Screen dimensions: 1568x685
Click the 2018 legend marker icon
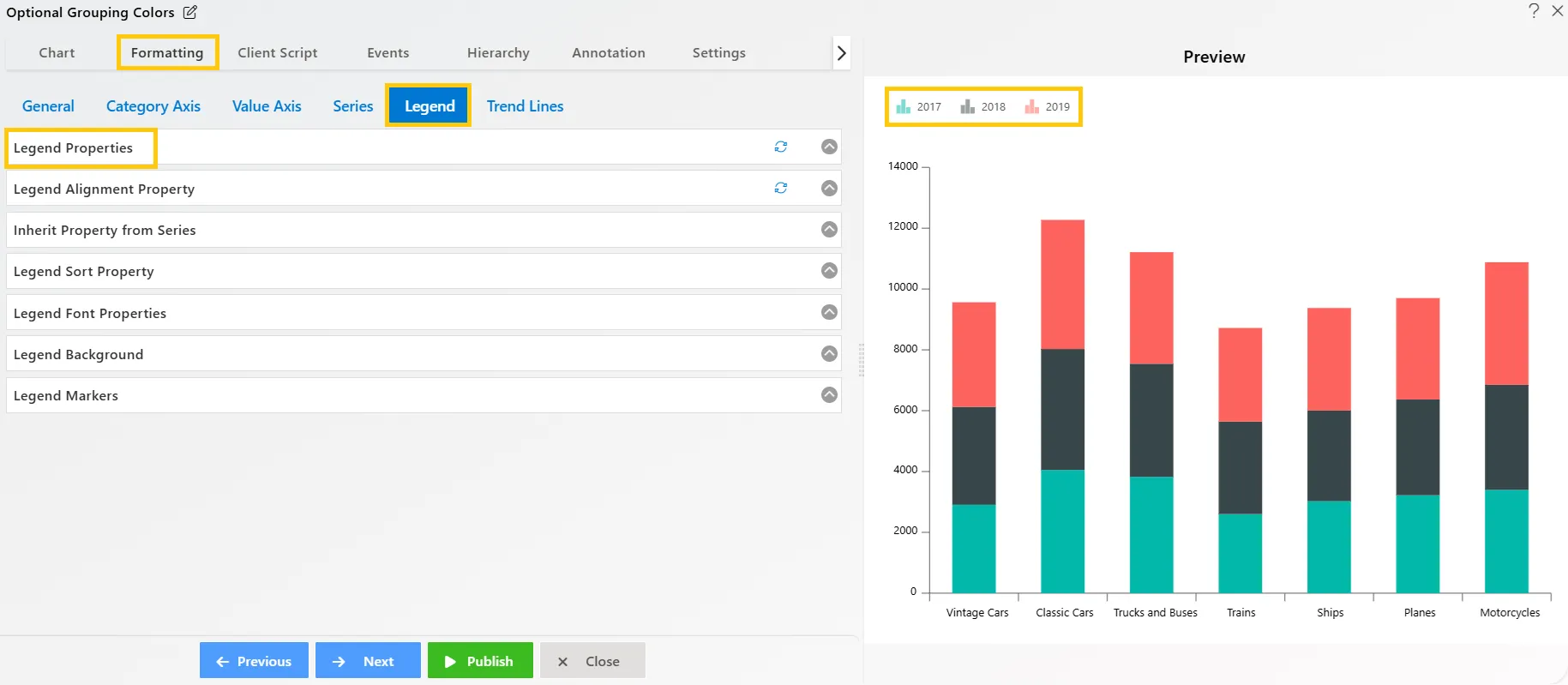tap(967, 106)
